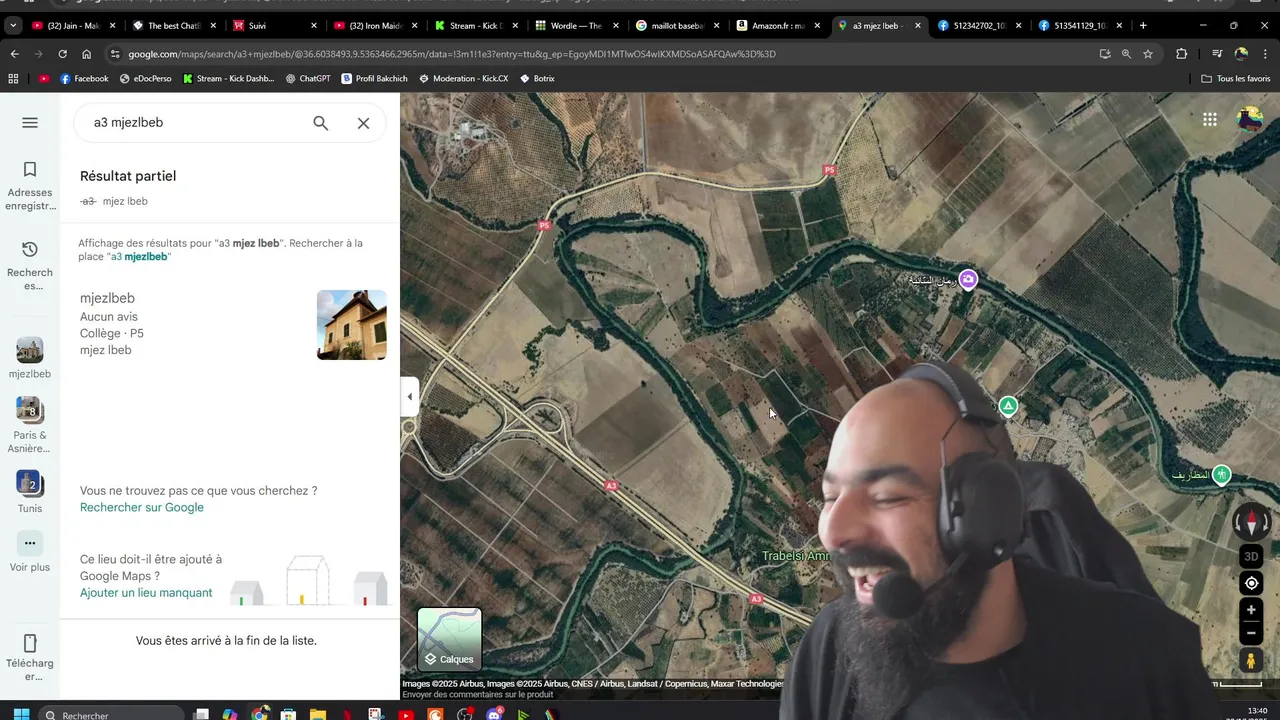The width and height of the screenshot is (1280, 720).
Task: Switch to the Suivi tab
Action: pos(272,25)
